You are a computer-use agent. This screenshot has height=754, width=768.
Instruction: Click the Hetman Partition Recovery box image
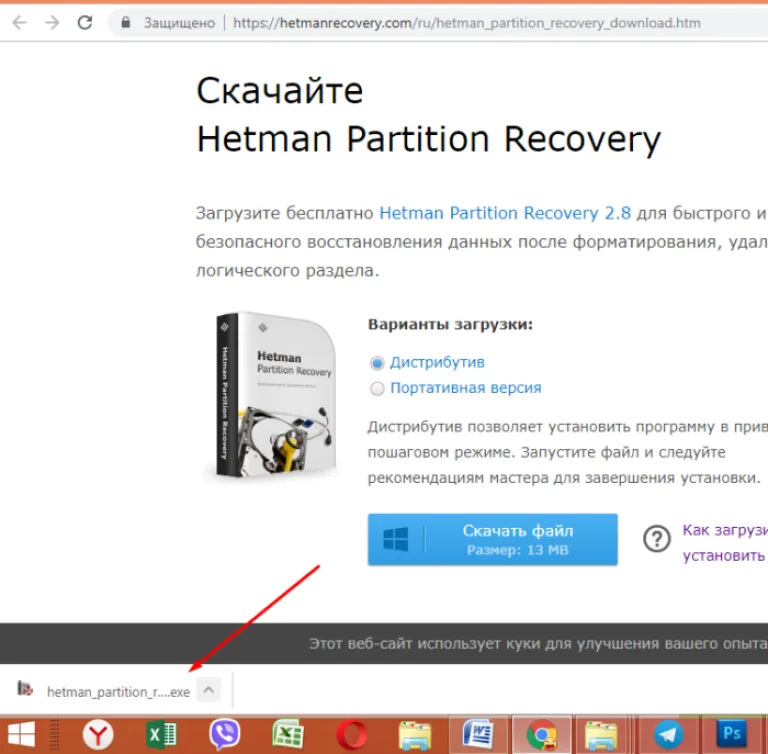[x=275, y=395]
